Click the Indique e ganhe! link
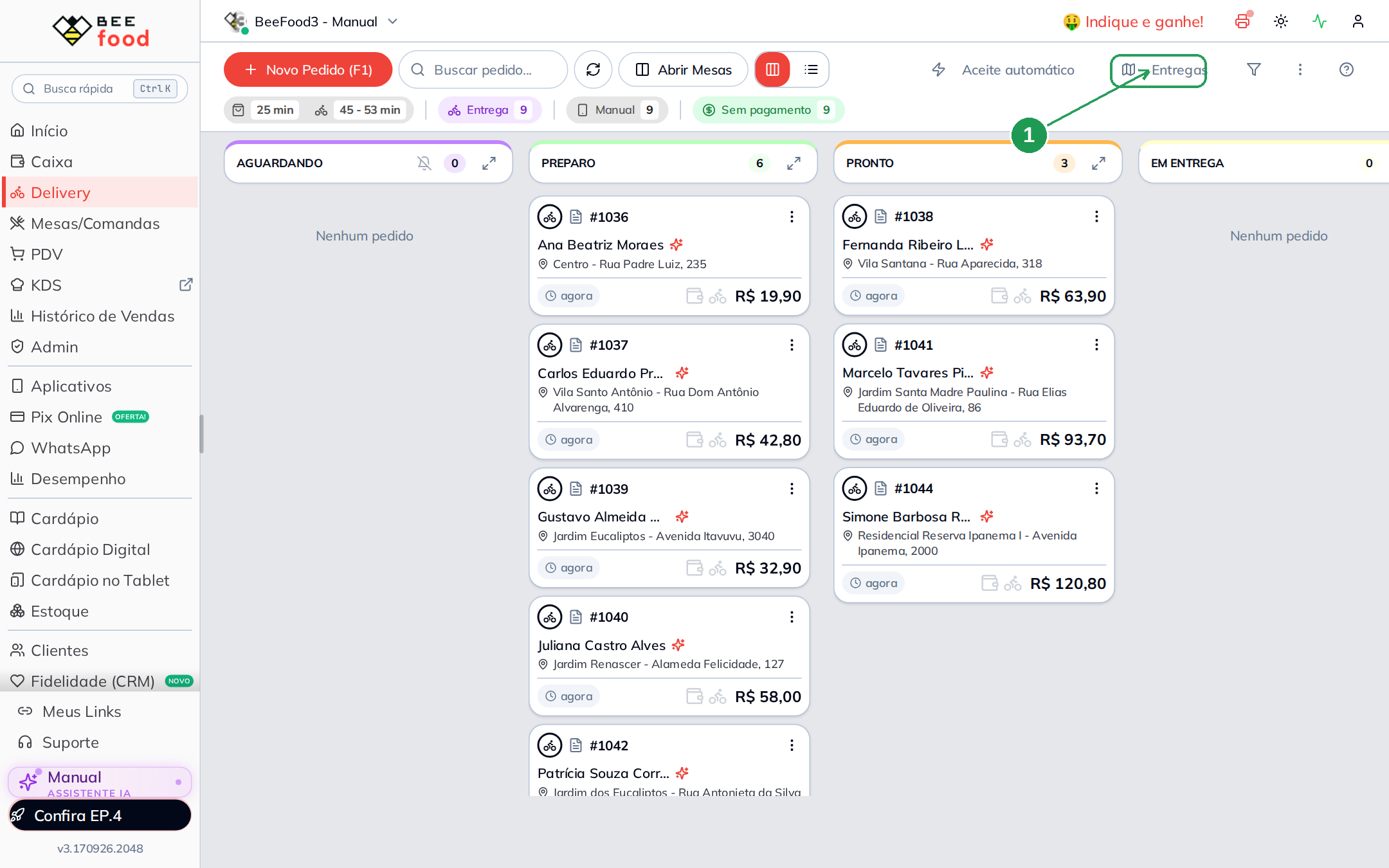This screenshot has width=1389, height=868. click(1133, 21)
